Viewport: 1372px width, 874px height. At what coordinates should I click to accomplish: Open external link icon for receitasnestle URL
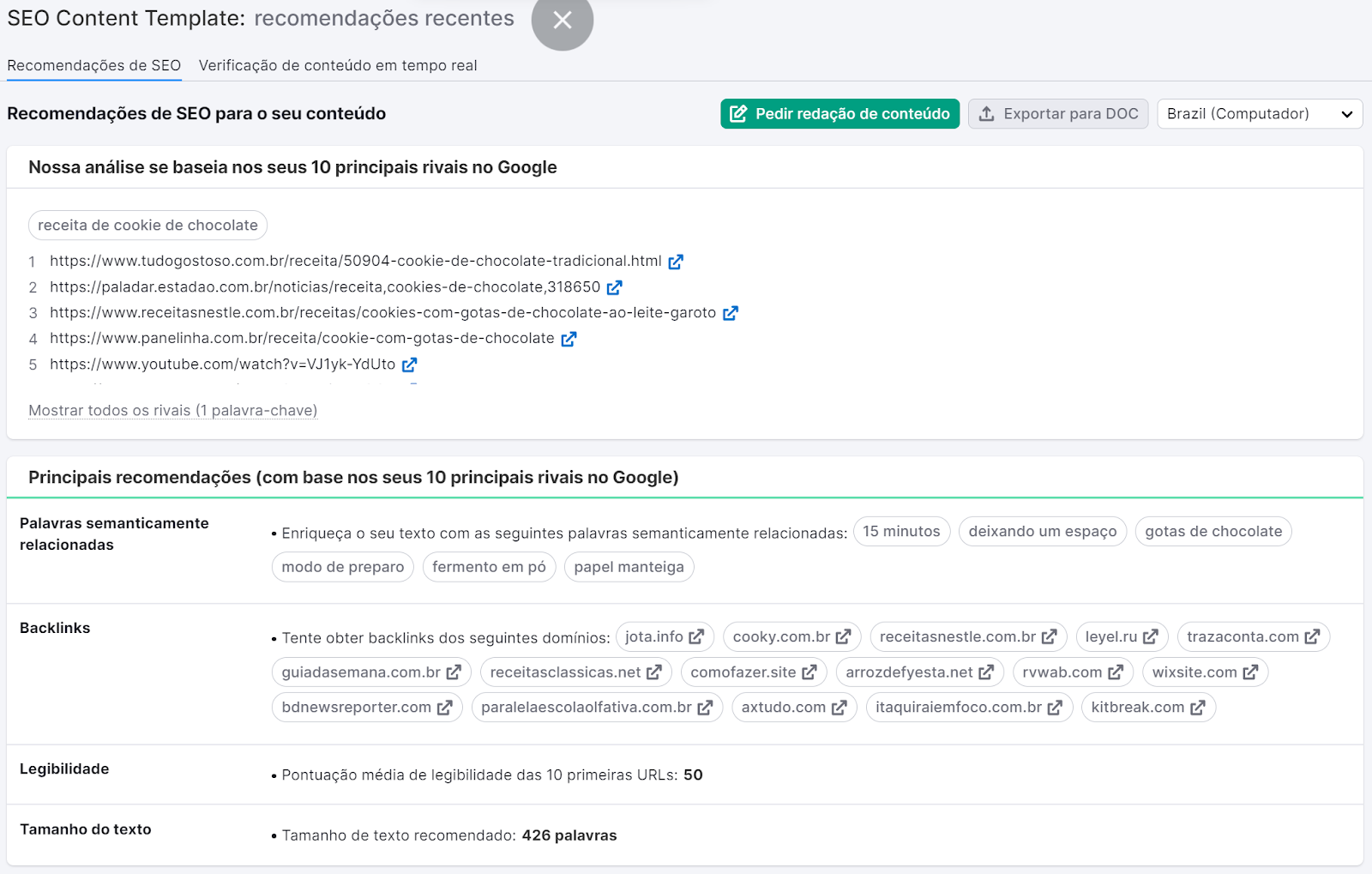pyautogui.click(x=731, y=313)
